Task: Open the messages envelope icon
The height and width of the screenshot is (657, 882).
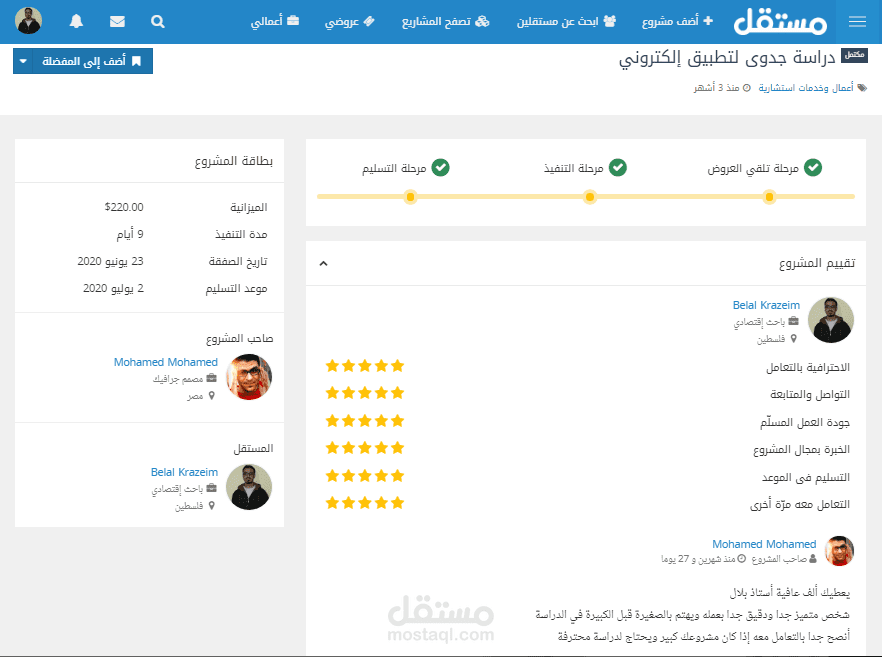Action: coord(117,21)
